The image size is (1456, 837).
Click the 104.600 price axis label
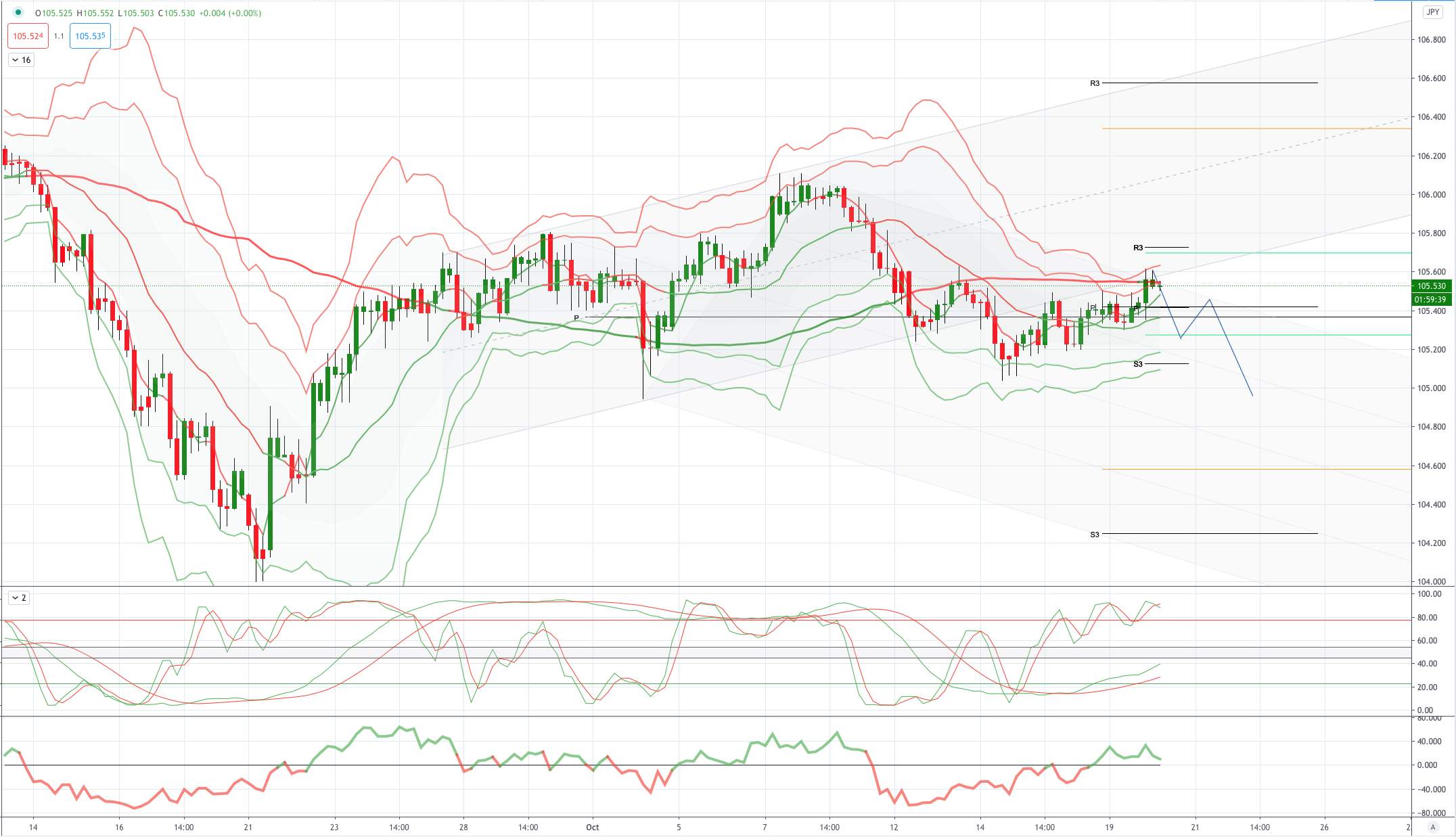click(x=1432, y=466)
